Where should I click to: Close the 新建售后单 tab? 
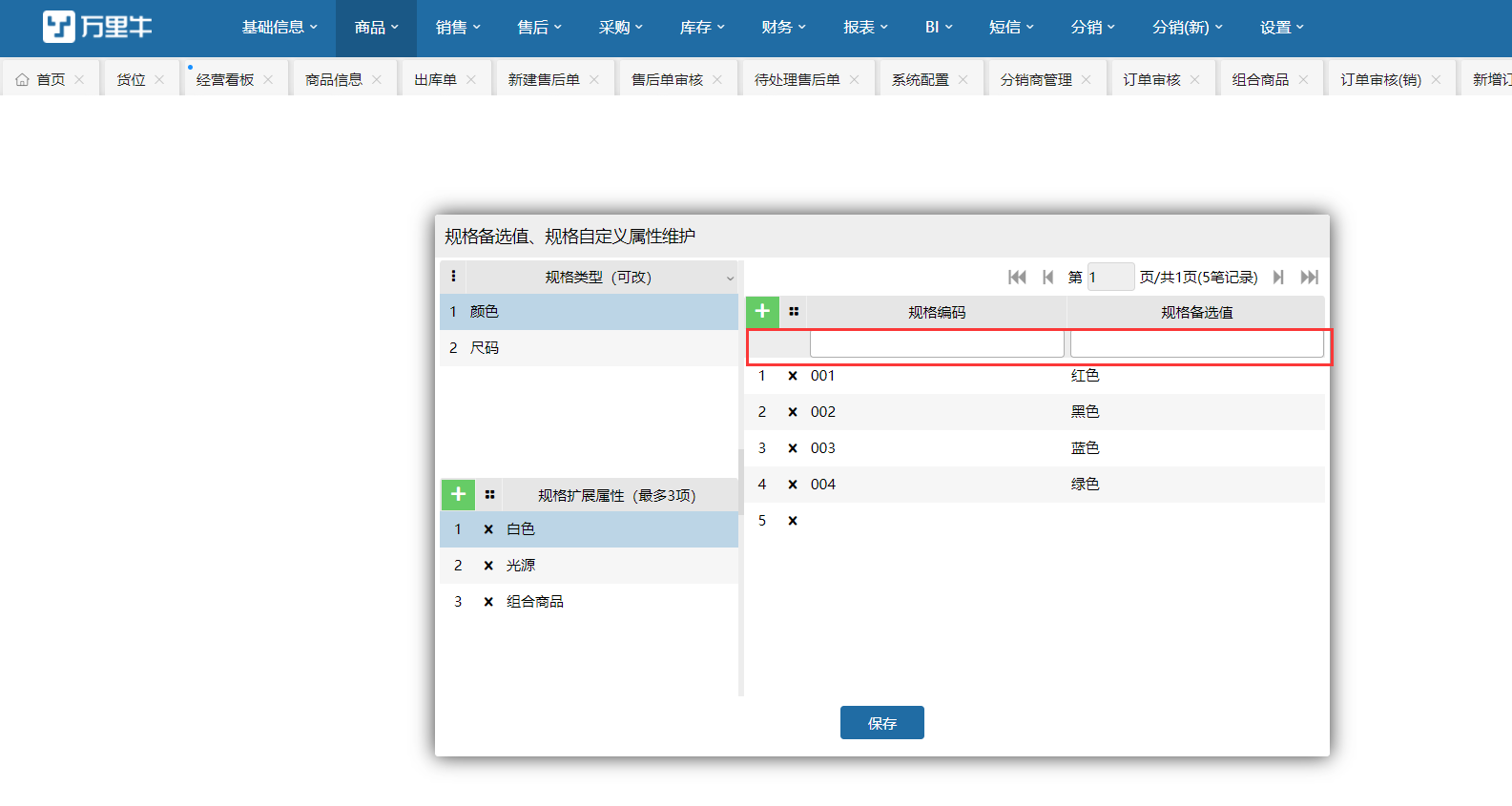594,80
